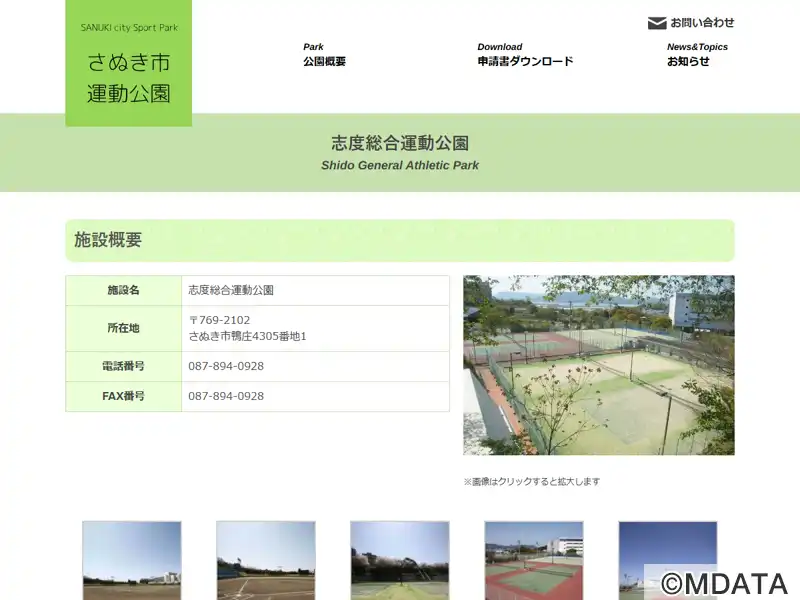Select the first thumbnail of the open field
The image size is (800, 600).
click(x=132, y=559)
